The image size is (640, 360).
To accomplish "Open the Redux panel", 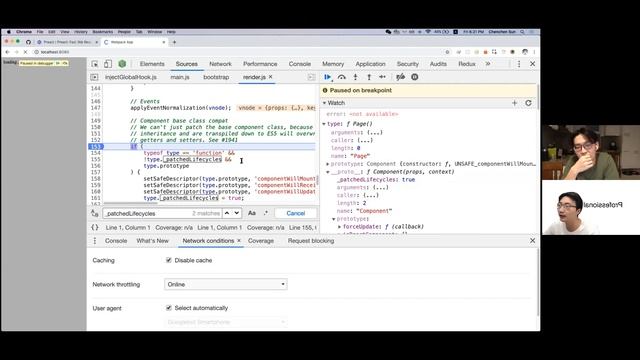I will [467, 64].
